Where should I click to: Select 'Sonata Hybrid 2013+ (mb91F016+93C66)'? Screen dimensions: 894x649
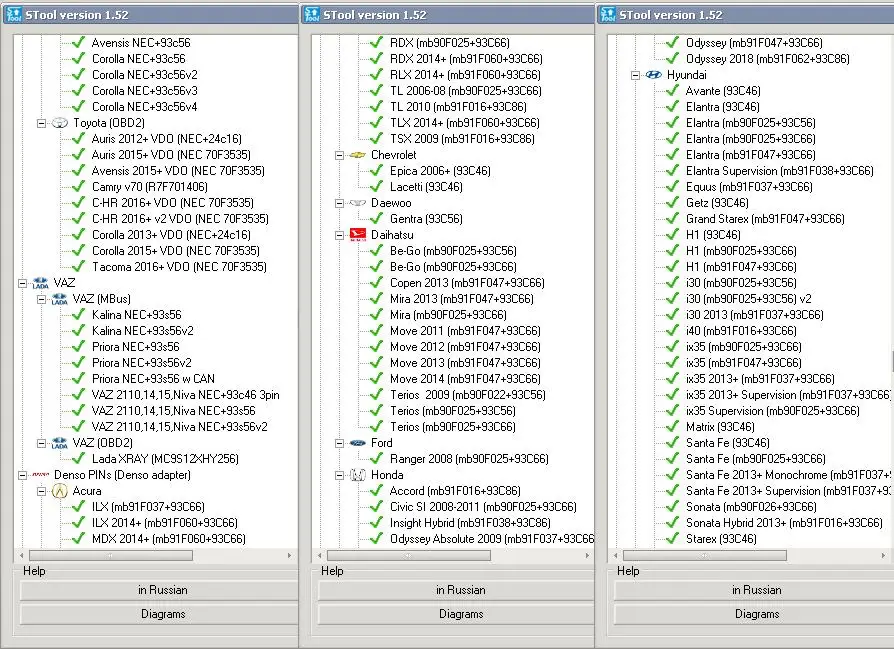784,523
